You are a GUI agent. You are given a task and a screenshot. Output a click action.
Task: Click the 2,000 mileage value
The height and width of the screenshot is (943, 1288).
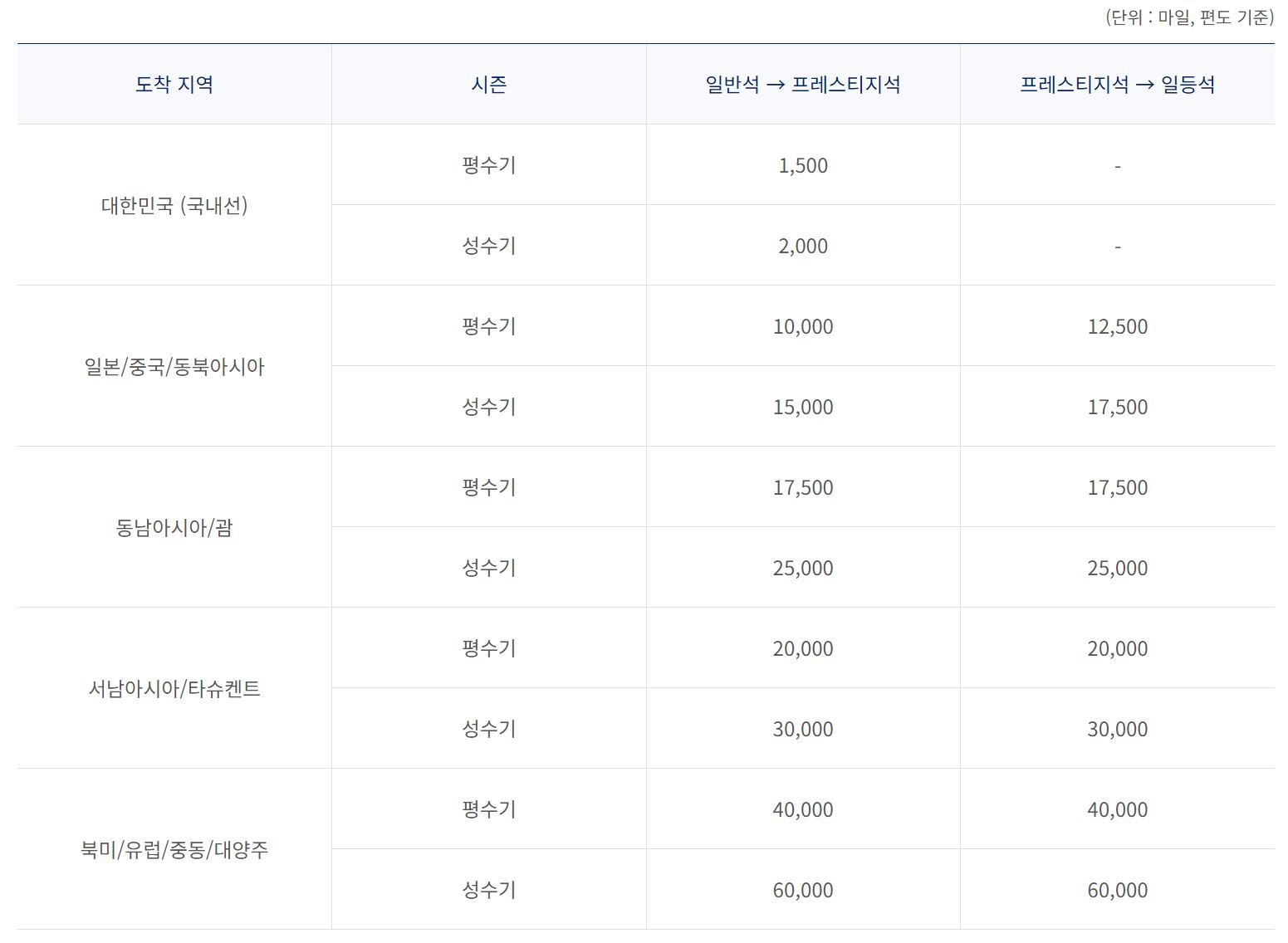click(803, 246)
